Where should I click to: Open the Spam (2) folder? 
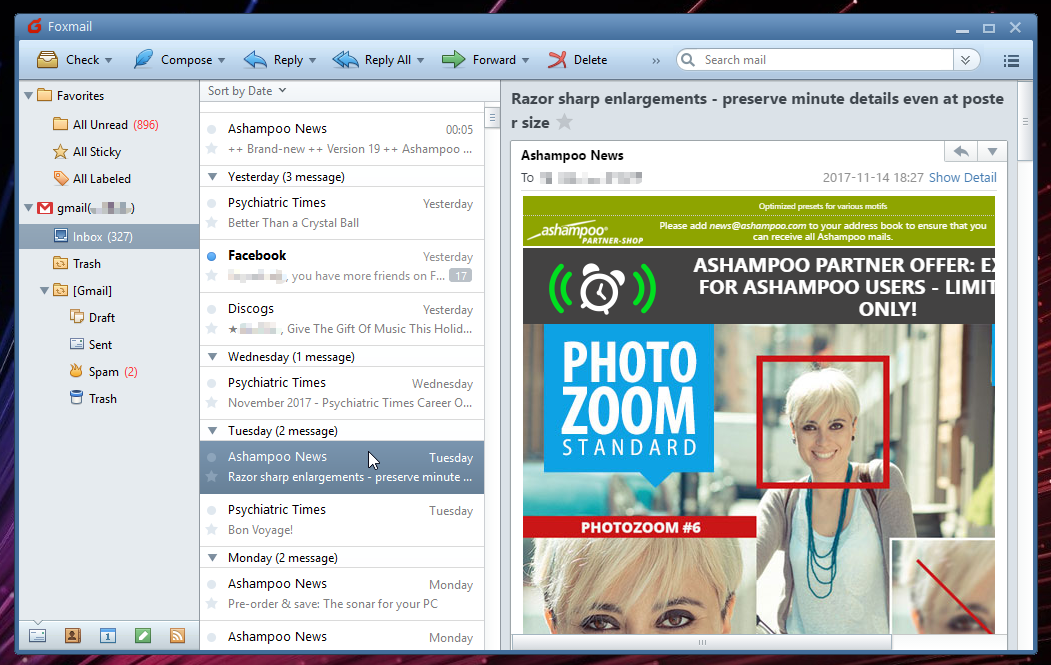click(103, 371)
